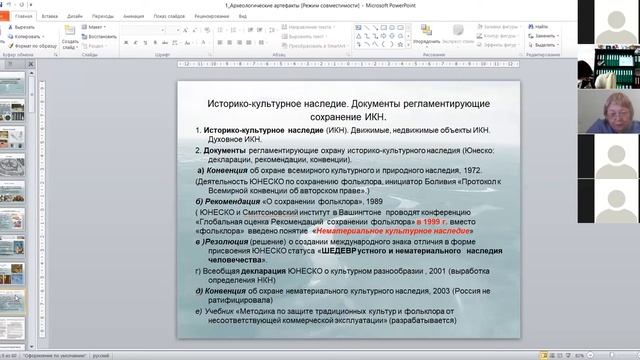Open the font name combo box
This screenshot has width=640, height=360.
click(143, 30)
